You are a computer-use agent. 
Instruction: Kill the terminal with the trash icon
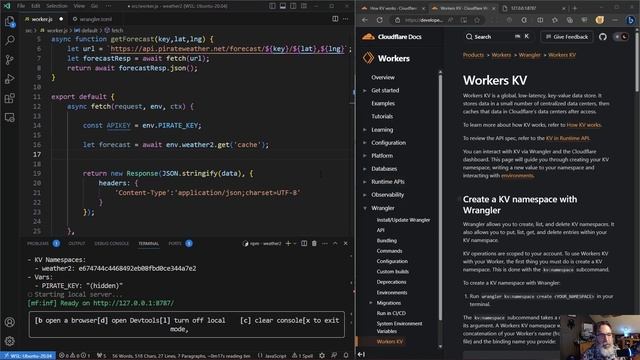tap(314, 243)
